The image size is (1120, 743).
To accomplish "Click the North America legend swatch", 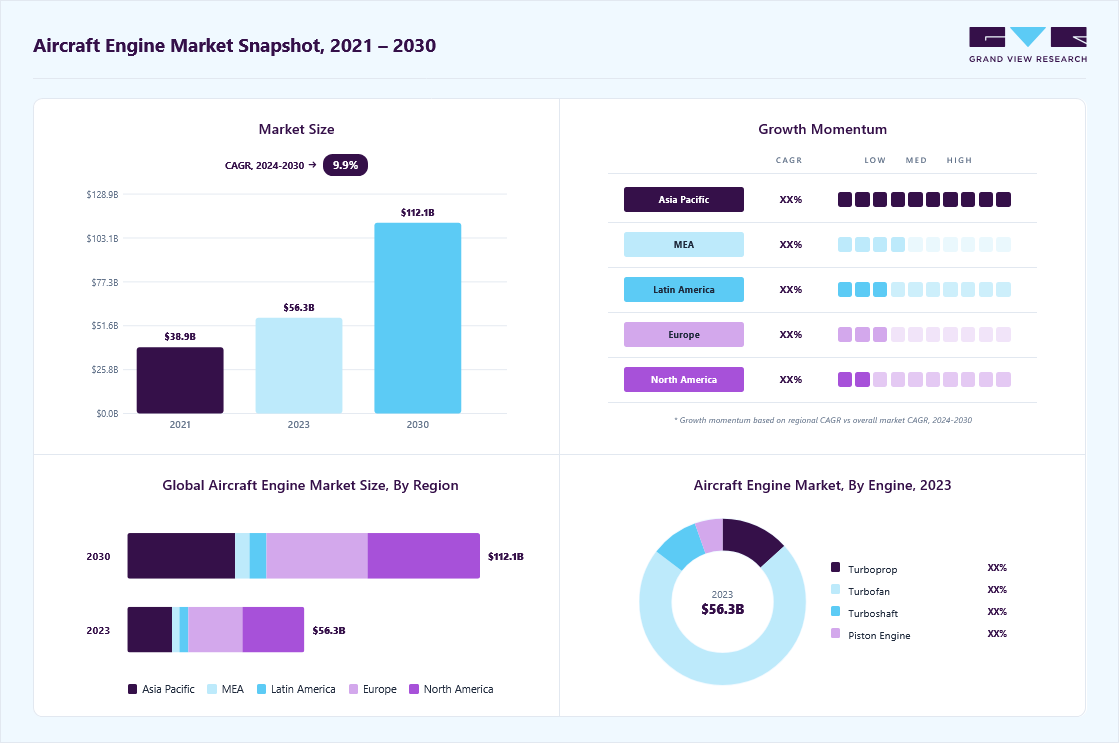I will click(x=414, y=689).
